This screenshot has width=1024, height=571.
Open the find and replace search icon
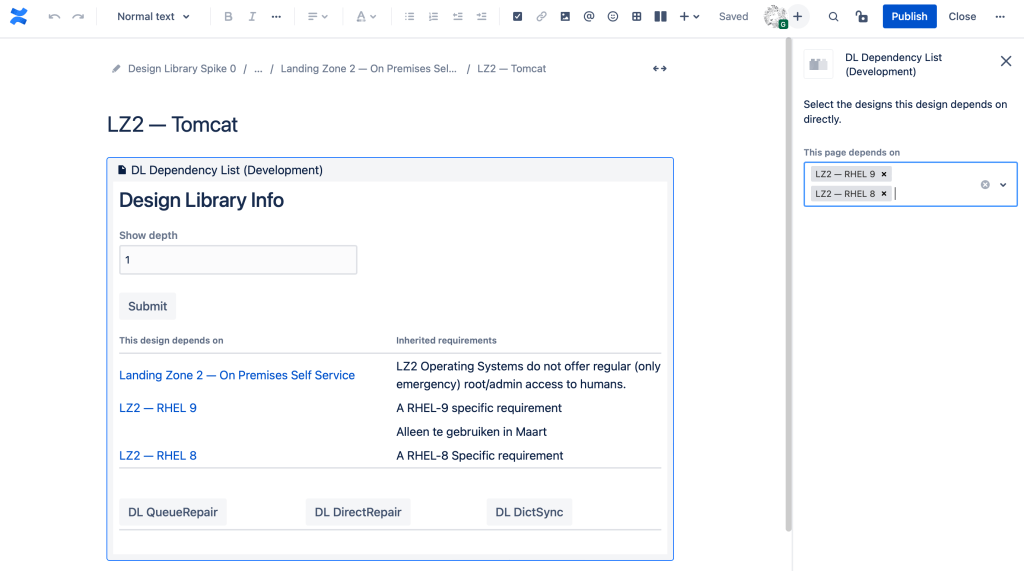click(x=833, y=17)
